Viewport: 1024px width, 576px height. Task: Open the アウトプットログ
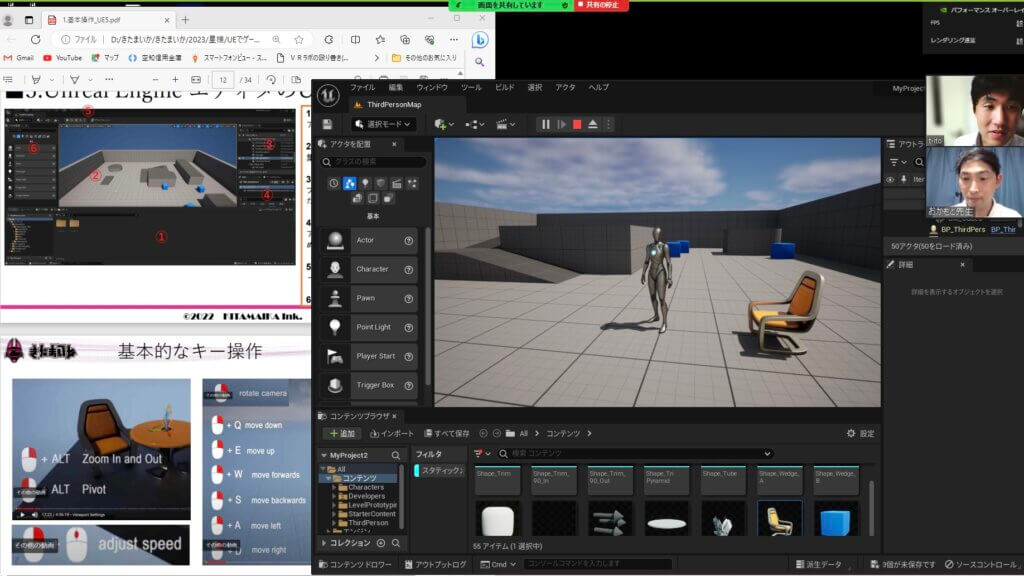point(435,565)
